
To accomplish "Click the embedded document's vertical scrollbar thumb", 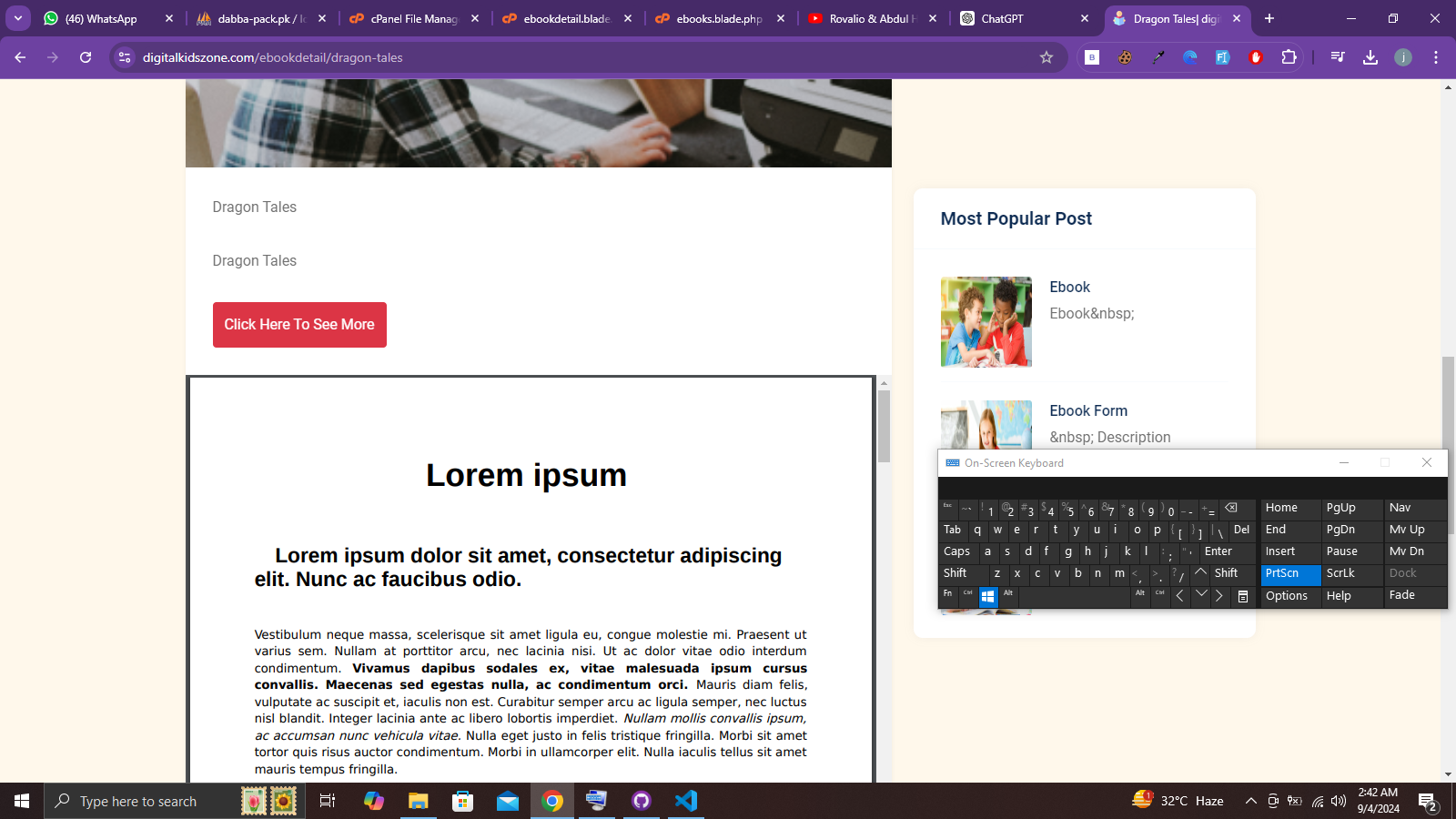I will [x=884, y=426].
